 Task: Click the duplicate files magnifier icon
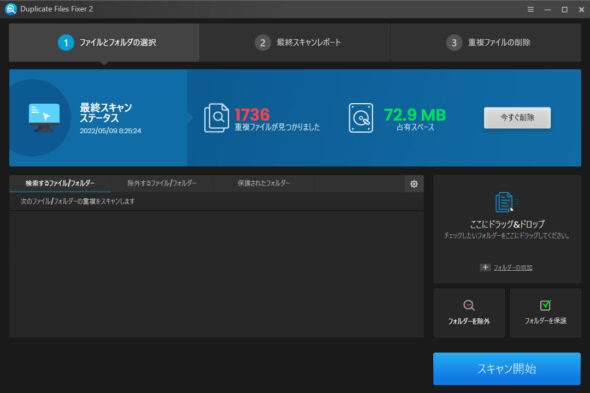tap(216, 118)
